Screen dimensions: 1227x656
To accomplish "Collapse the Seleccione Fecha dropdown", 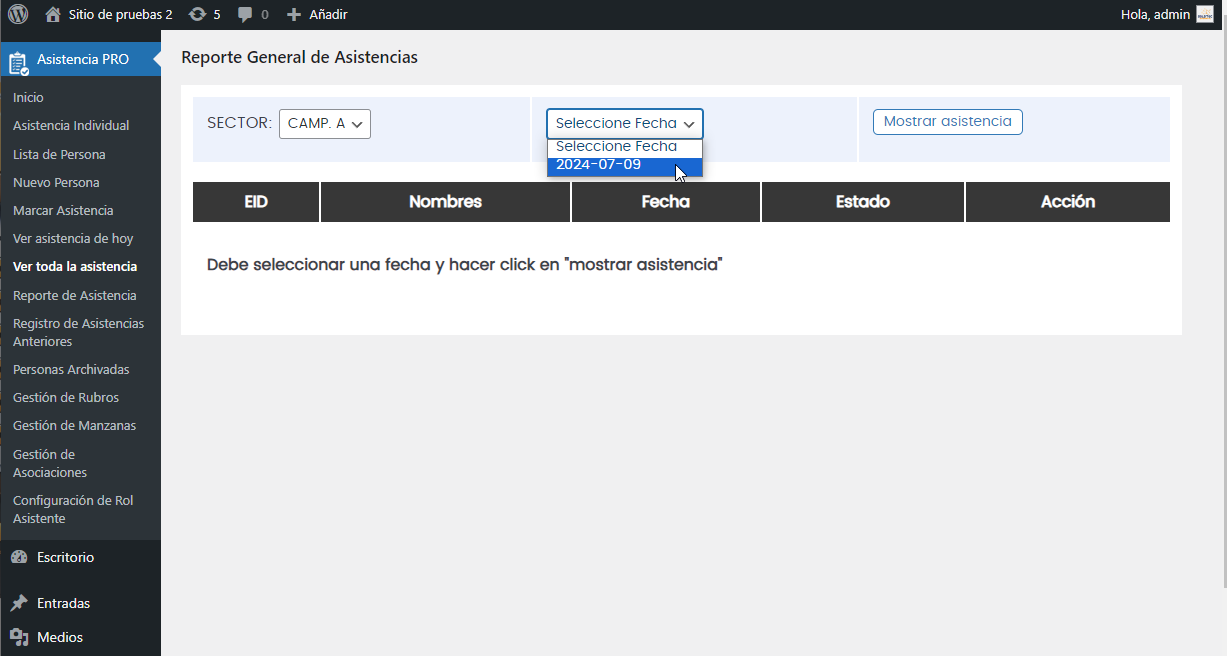I will (x=624, y=124).
